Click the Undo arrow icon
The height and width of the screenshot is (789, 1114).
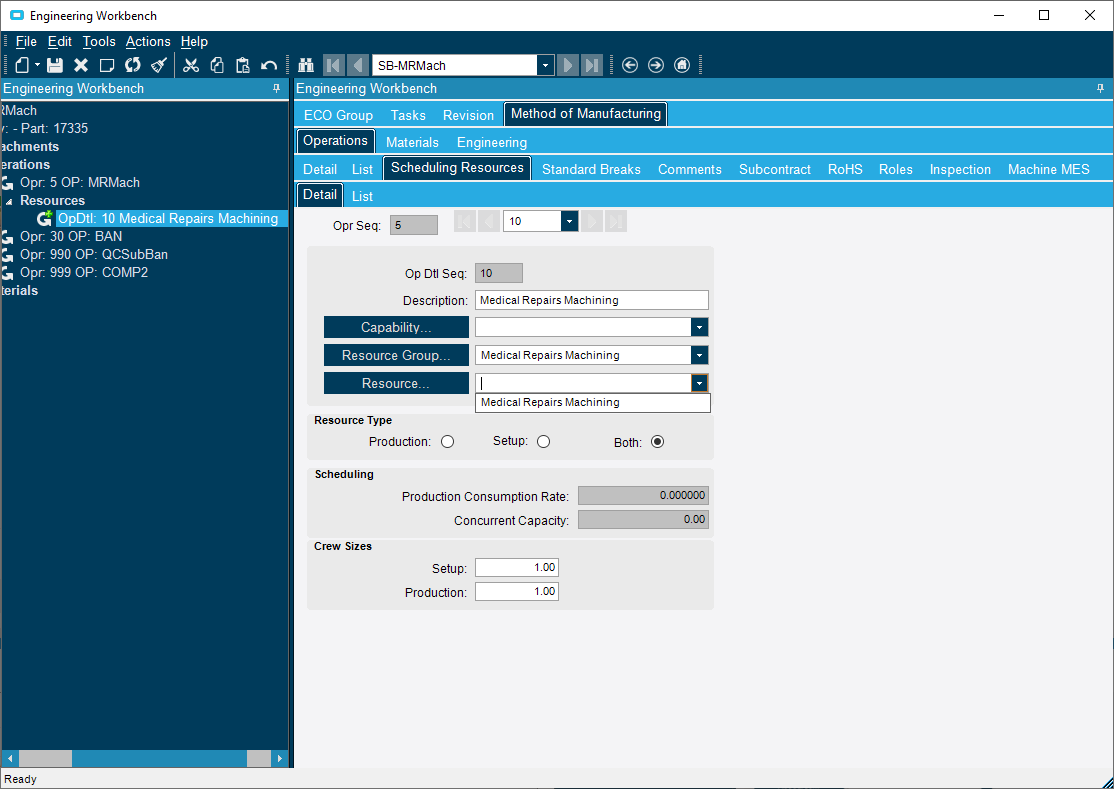268,65
